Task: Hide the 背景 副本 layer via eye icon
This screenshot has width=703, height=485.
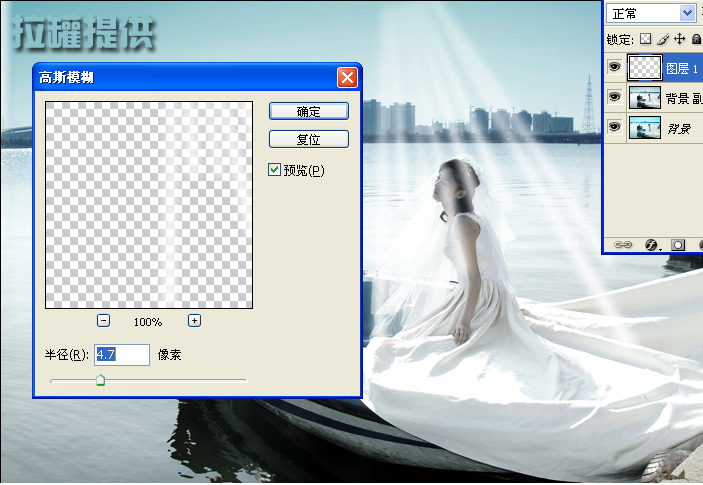Action: 614,97
